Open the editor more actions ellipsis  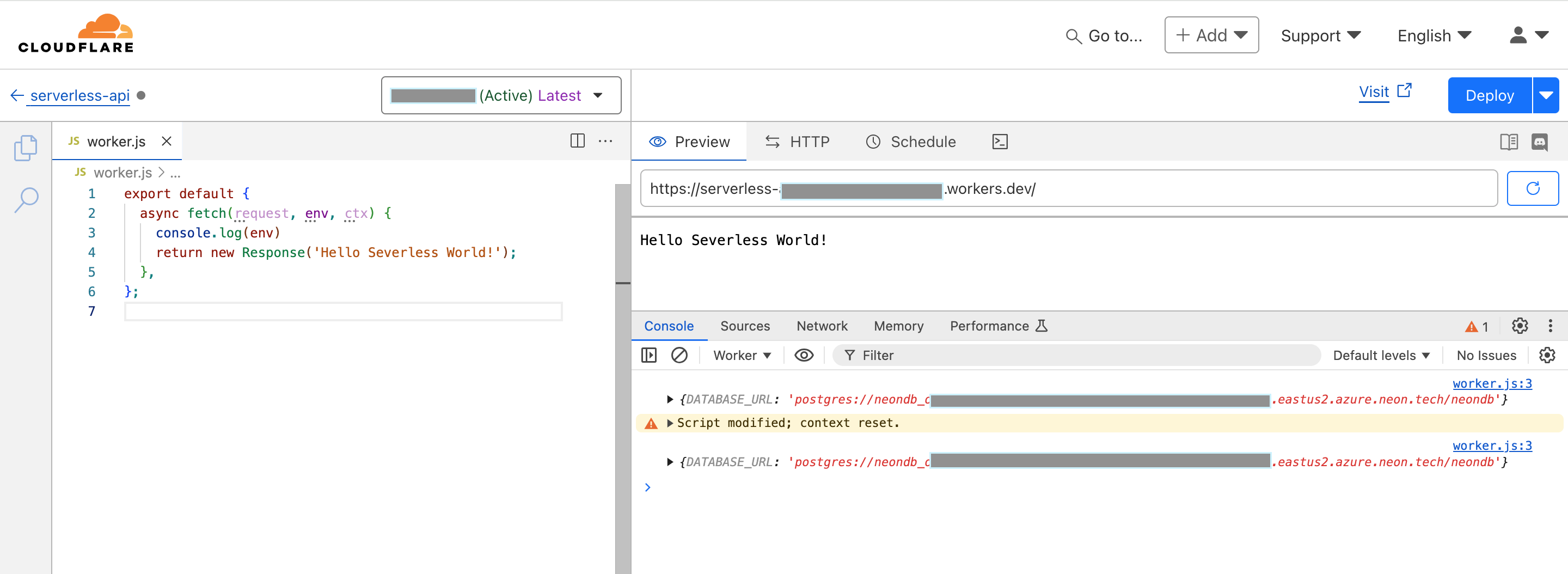tap(605, 141)
